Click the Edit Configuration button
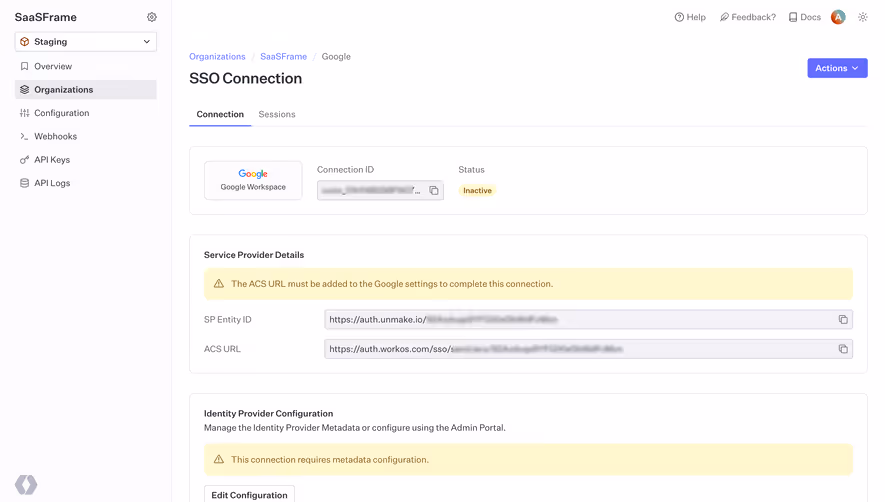The height and width of the screenshot is (502, 885). pos(249,495)
